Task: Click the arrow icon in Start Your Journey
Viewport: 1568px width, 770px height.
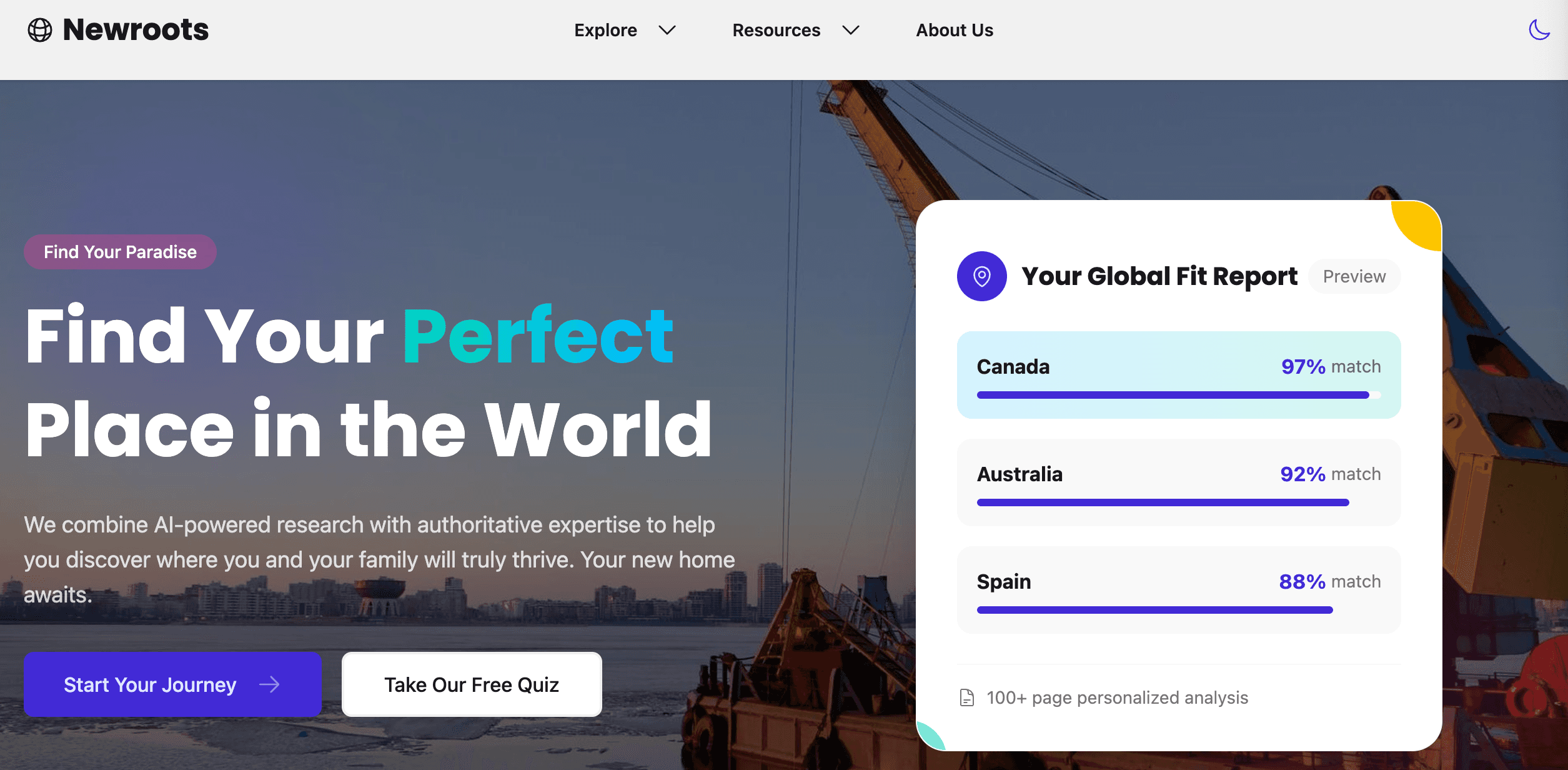Action: 269,685
